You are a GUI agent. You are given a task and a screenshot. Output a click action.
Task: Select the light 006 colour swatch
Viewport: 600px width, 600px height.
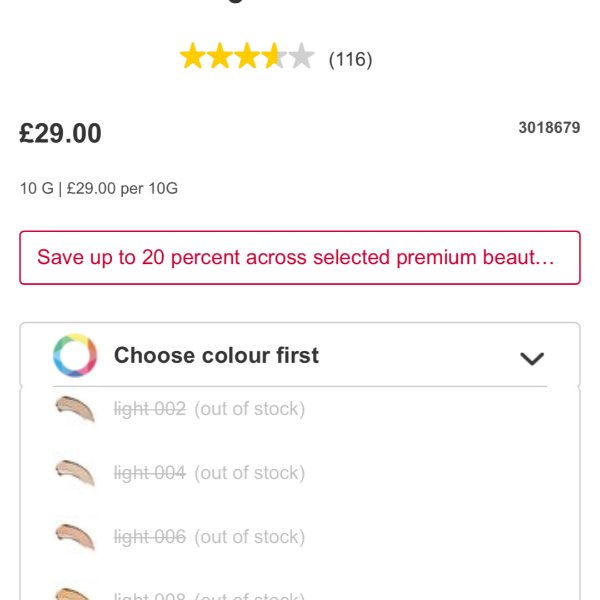(75, 536)
